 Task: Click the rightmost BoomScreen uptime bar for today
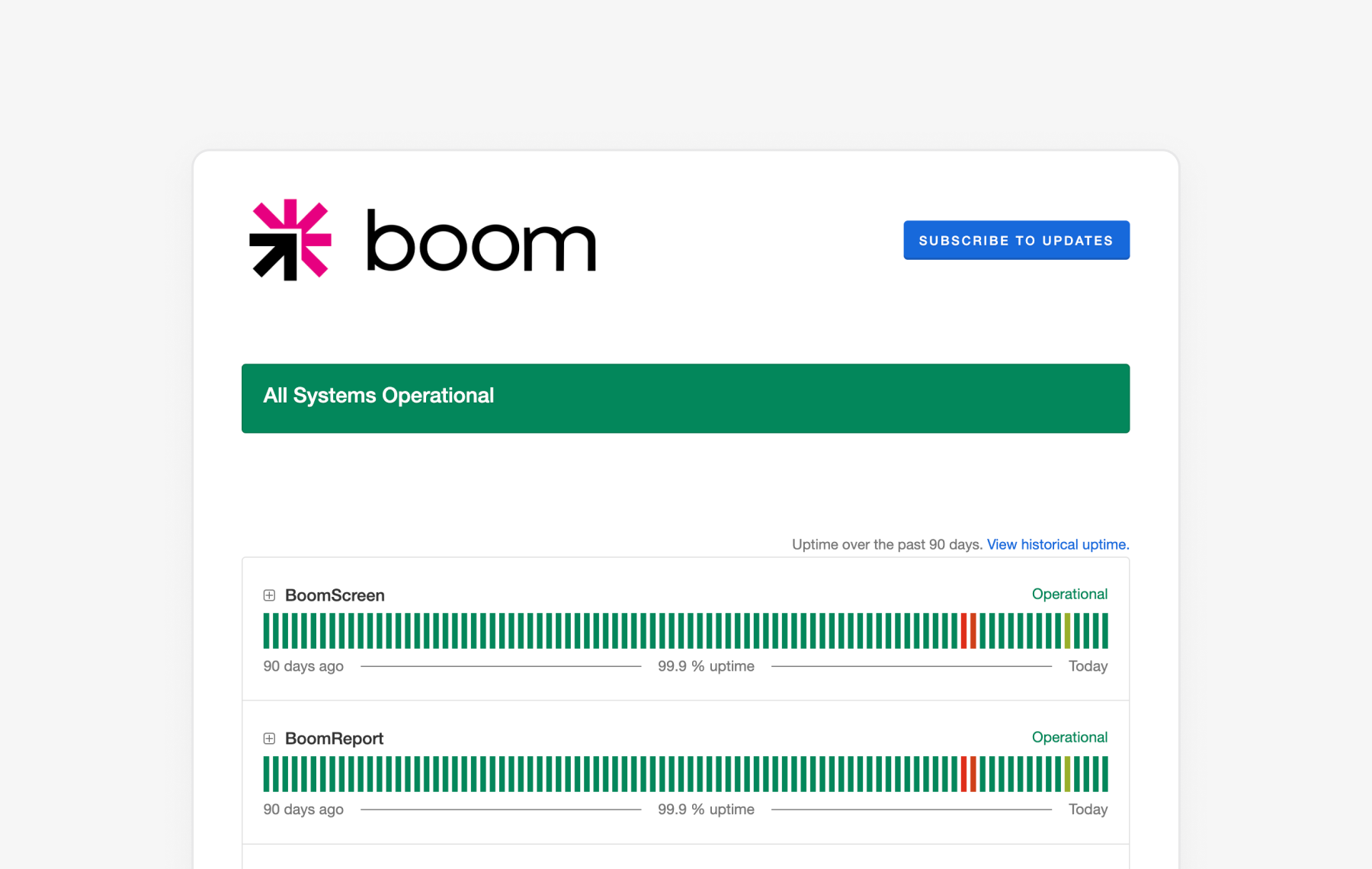coord(1105,631)
